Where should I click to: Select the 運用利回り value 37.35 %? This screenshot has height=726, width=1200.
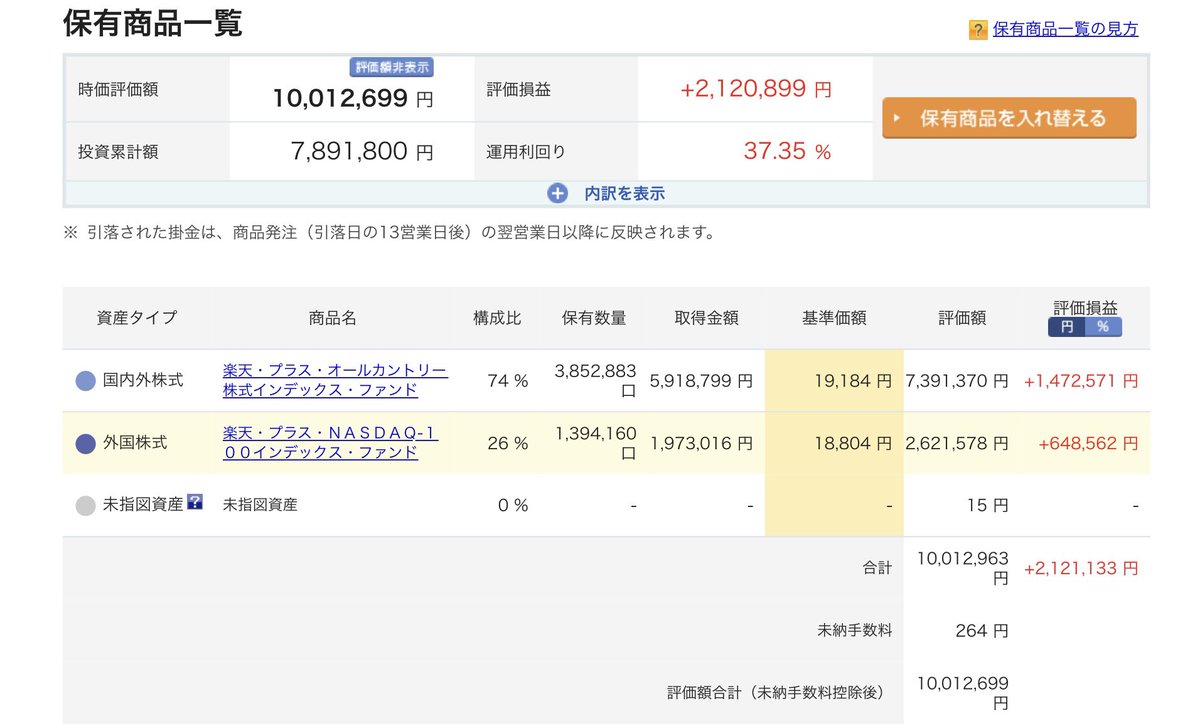pos(787,151)
